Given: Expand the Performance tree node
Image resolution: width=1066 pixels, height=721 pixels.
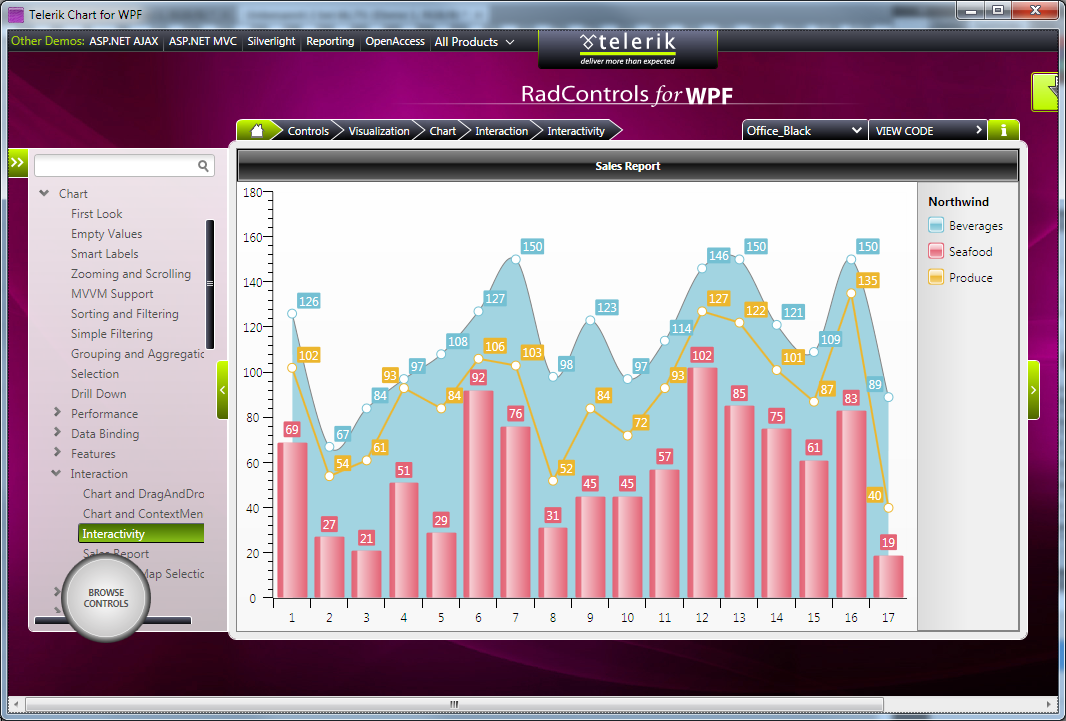Looking at the screenshot, I should 57,412.
